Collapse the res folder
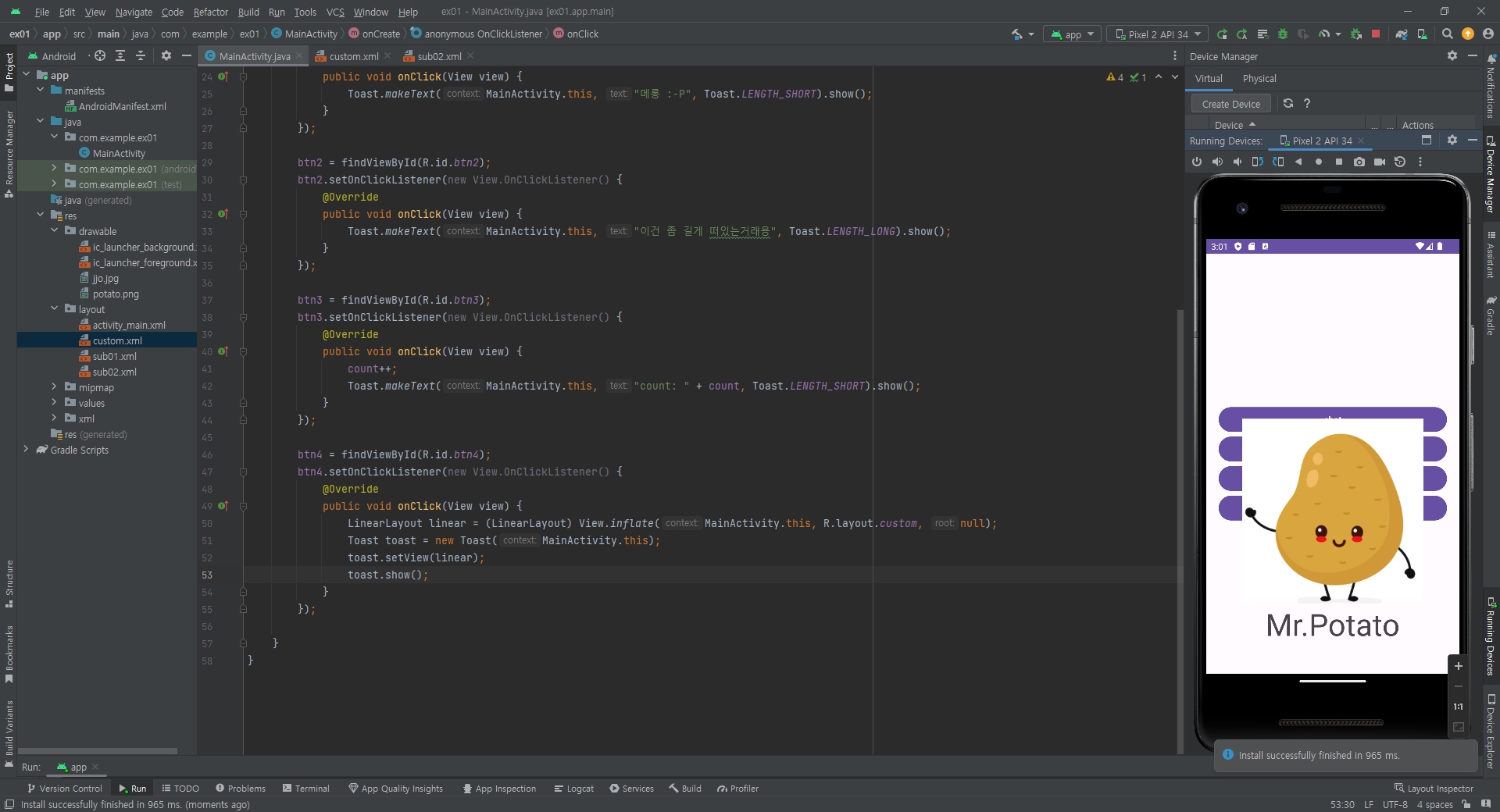1500x812 pixels. [41, 215]
